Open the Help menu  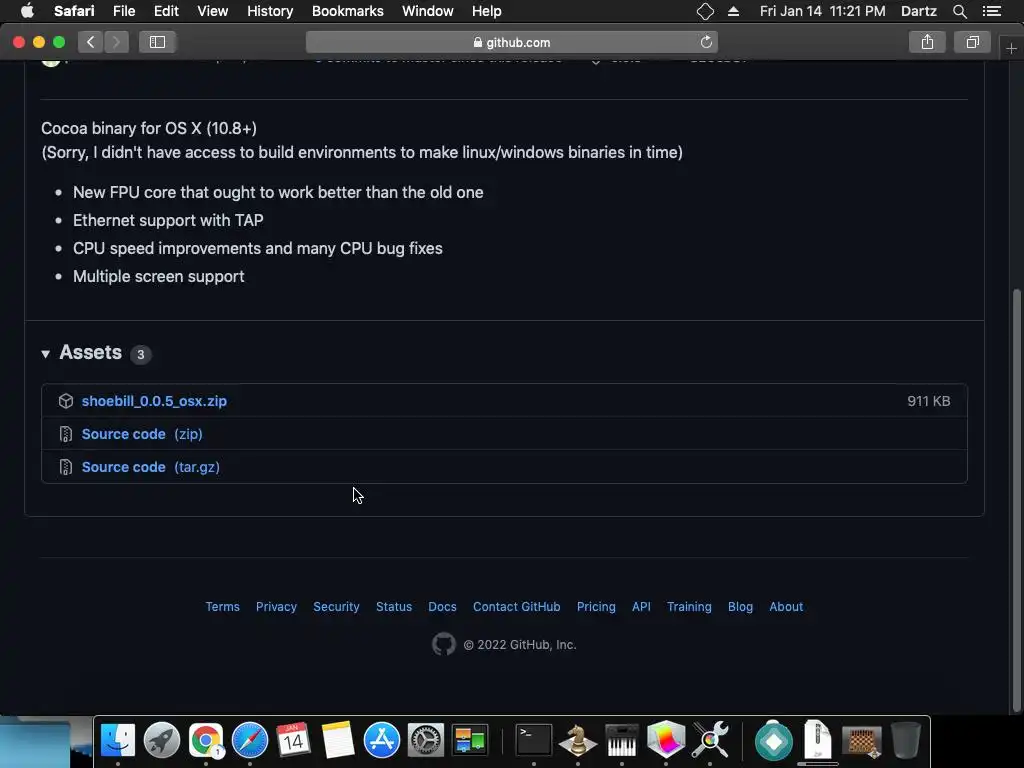coord(487,11)
